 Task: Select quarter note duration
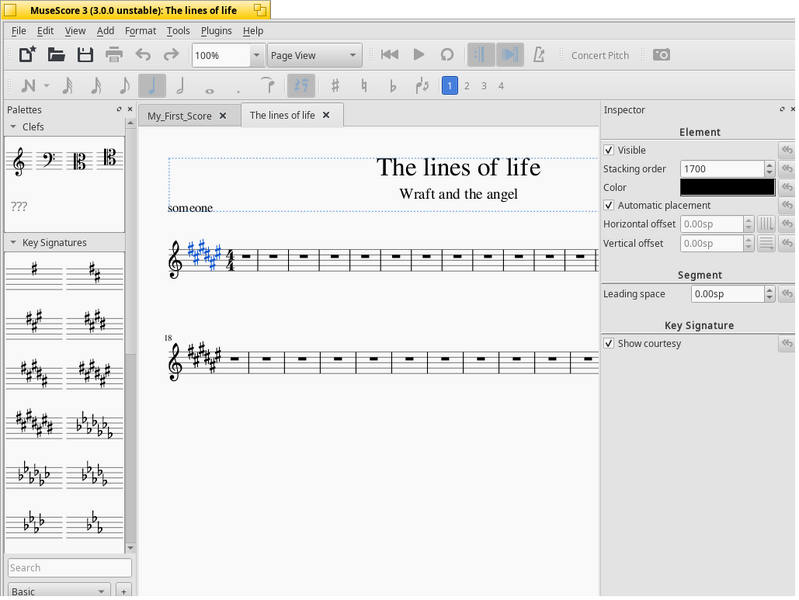152,86
